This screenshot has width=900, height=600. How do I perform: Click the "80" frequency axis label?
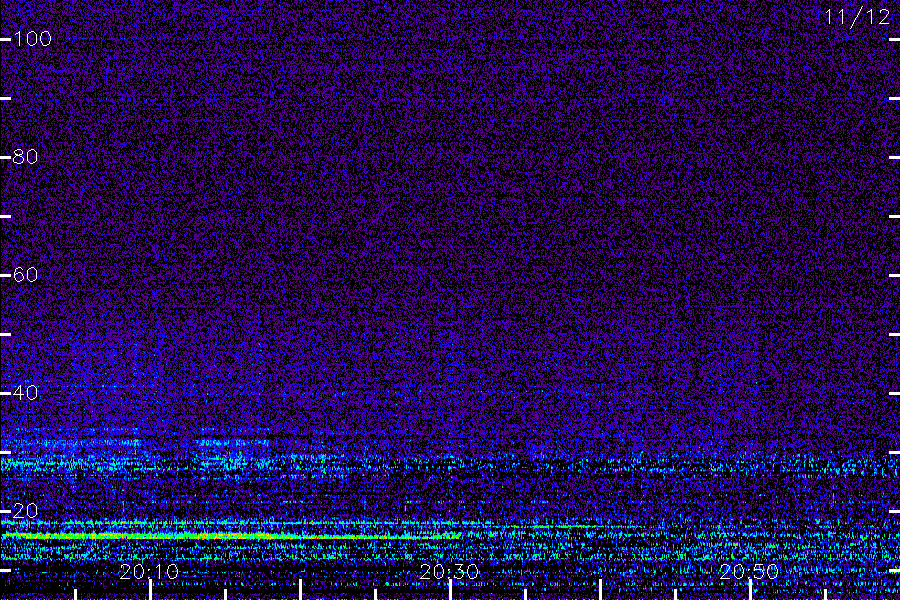point(25,157)
